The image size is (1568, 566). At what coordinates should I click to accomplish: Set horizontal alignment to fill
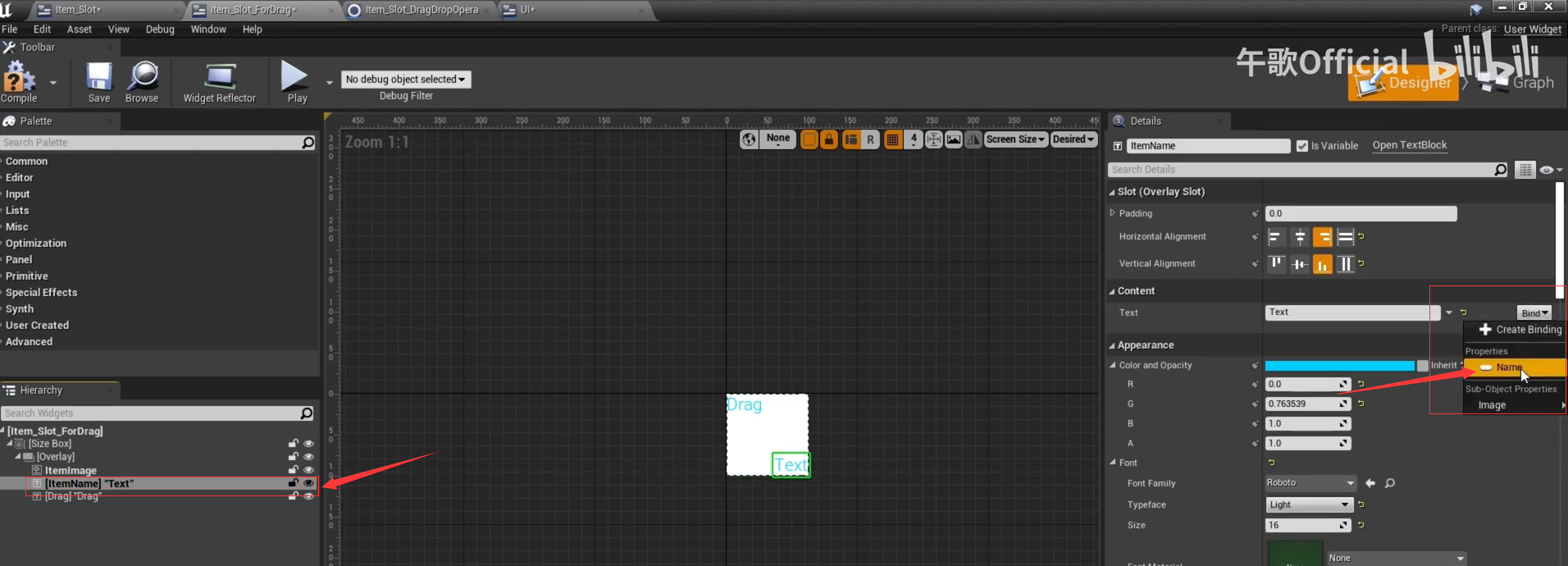(1346, 237)
